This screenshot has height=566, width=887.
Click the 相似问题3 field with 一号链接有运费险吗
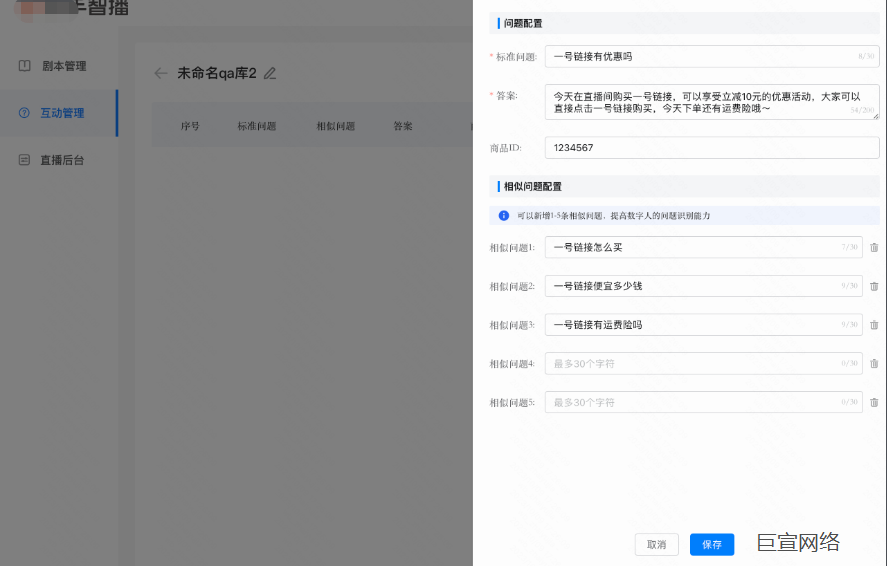click(703, 325)
